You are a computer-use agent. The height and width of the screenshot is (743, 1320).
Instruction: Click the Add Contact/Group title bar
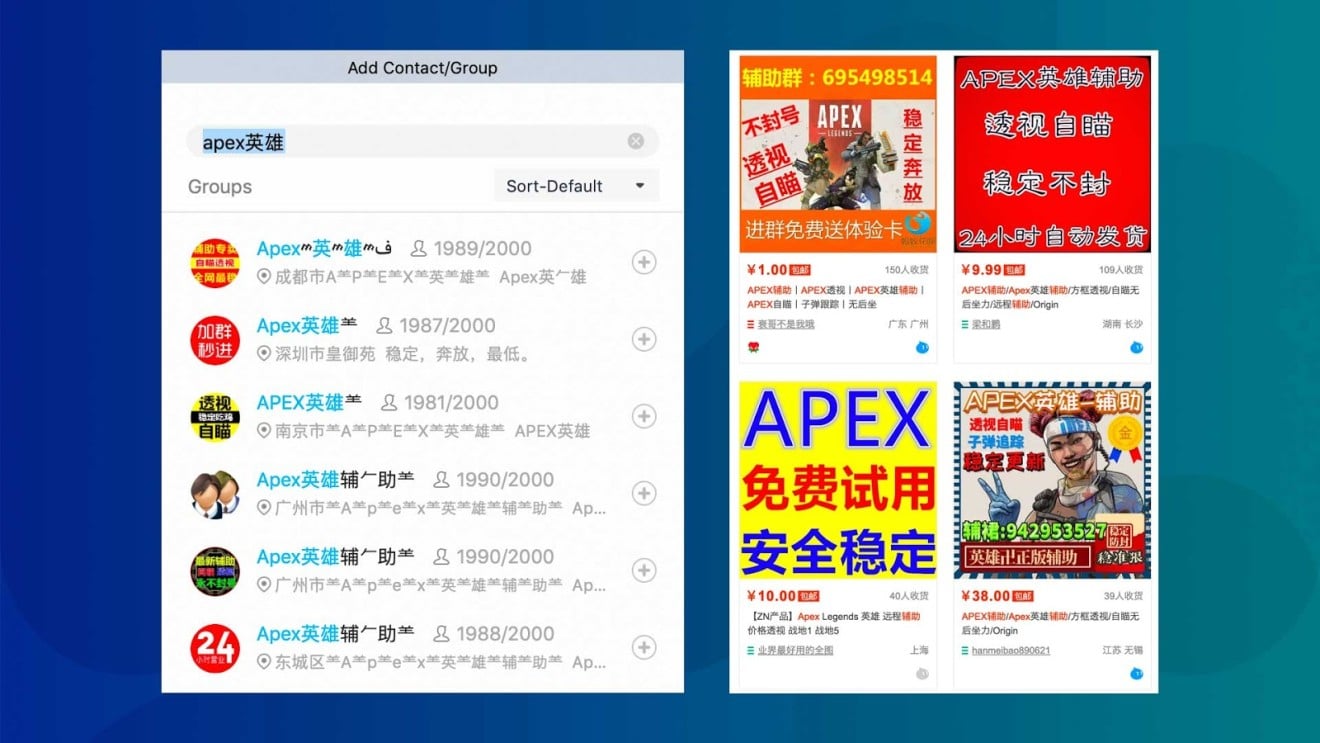coord(422,67)
